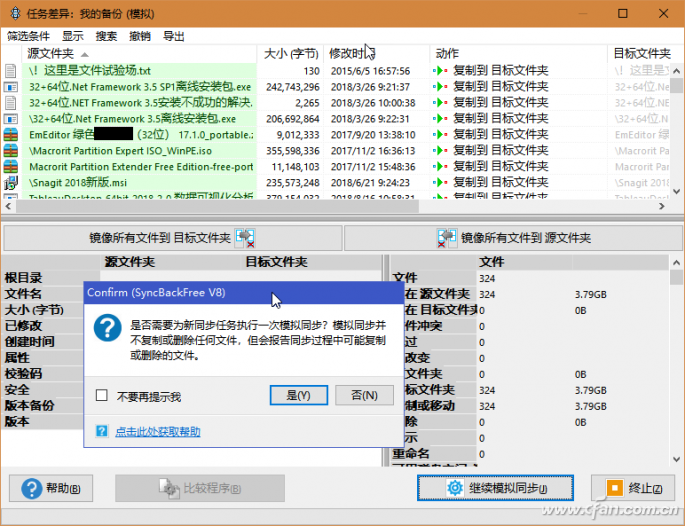Viewport: 685px width, 526px height.
Task: Click the copy arrow icon in the 这里是文件试验场 row
Action: (x=440, y=71)
